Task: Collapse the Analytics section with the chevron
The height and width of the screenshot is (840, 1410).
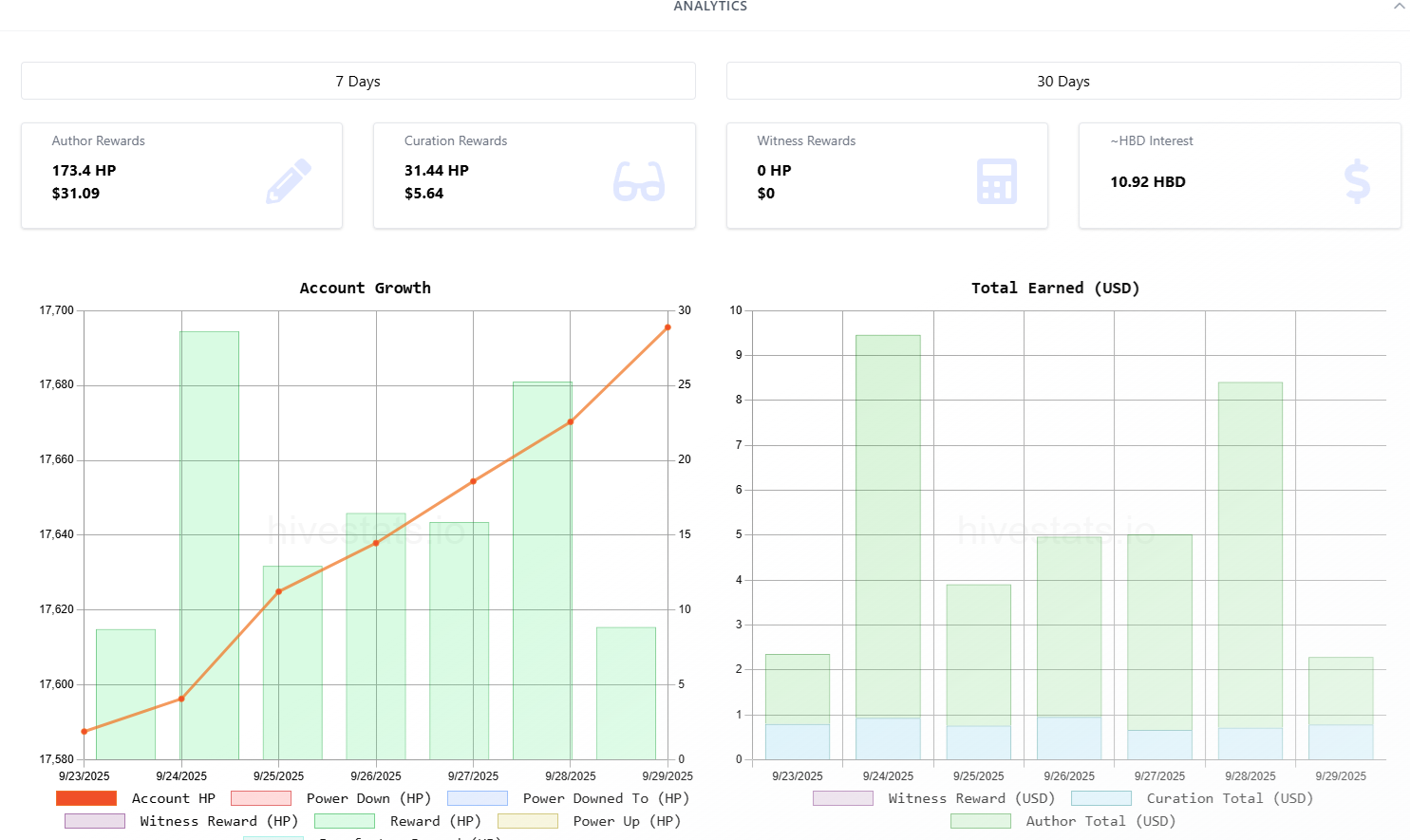Action: [1399, 7]
